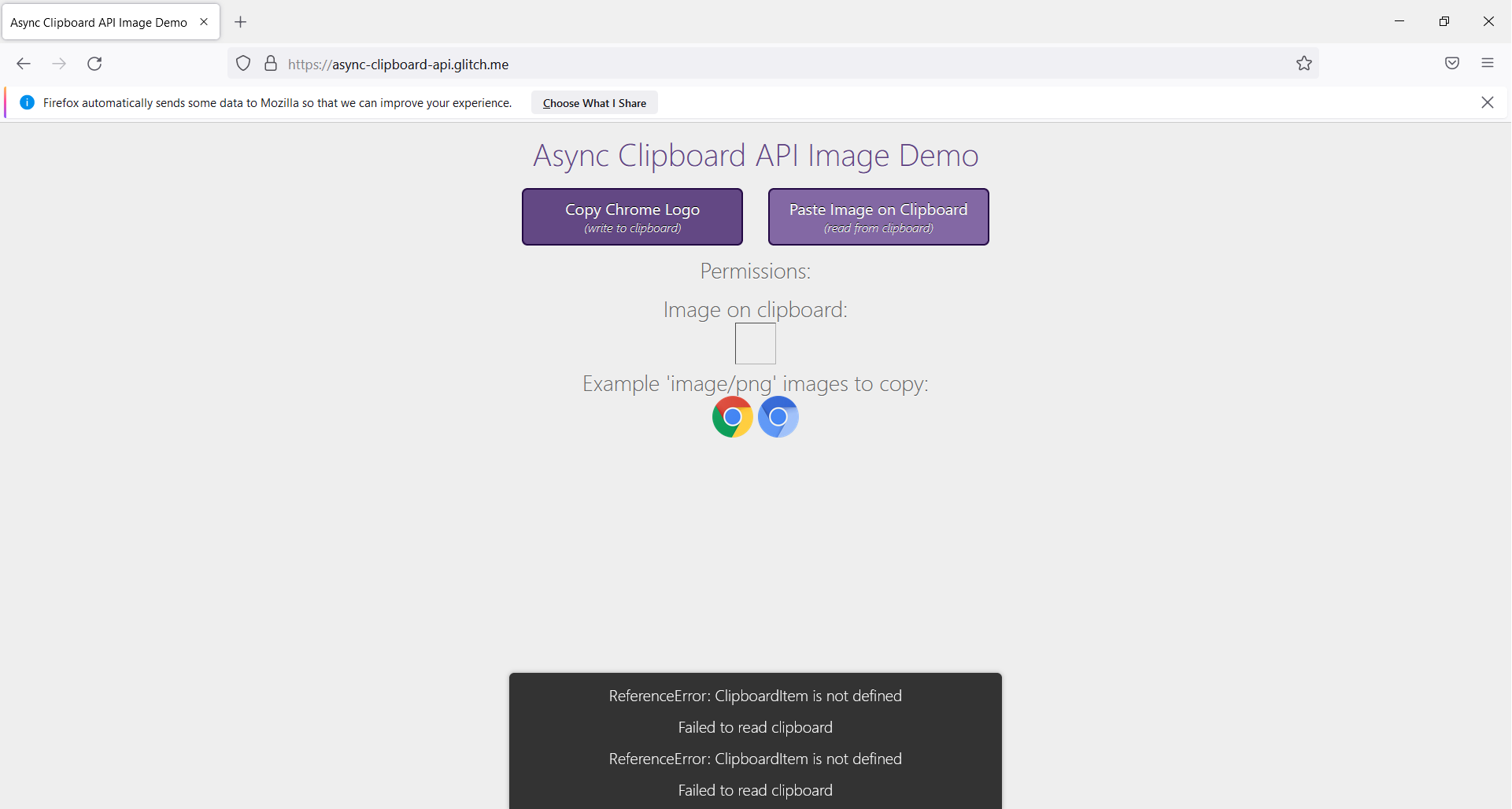Open a new browser tab
Viewport: 1512px width, 809px height.
coord(241,22)
